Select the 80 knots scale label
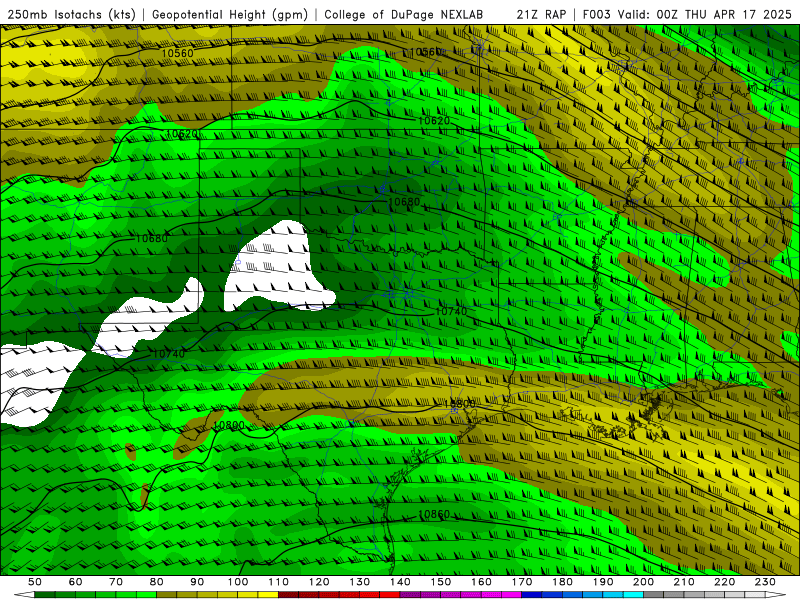Image resolution: width=800 pixels, height=600 pixels. tap(157, 582)
